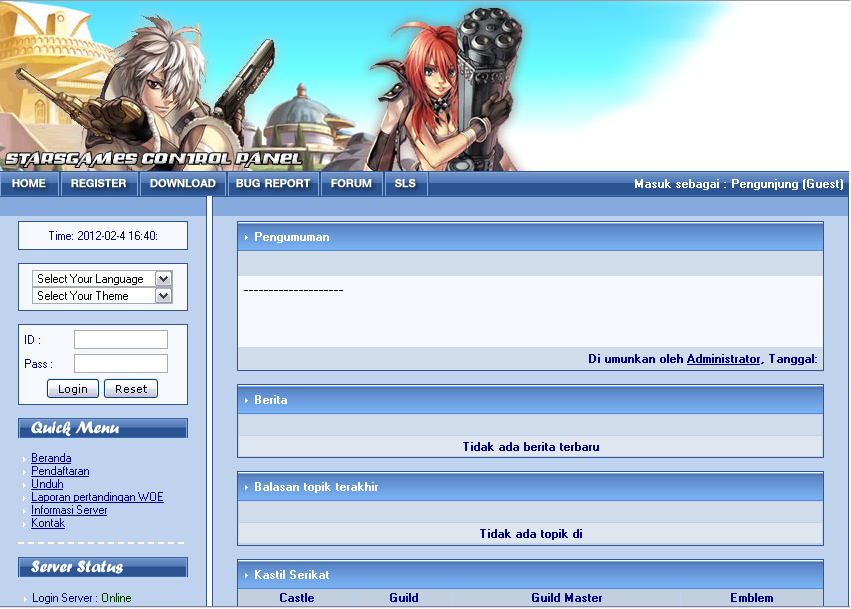Click the Guild column header
Image resolution: width=851 pixels, height=609 pixels.
(x=404, y=598)
